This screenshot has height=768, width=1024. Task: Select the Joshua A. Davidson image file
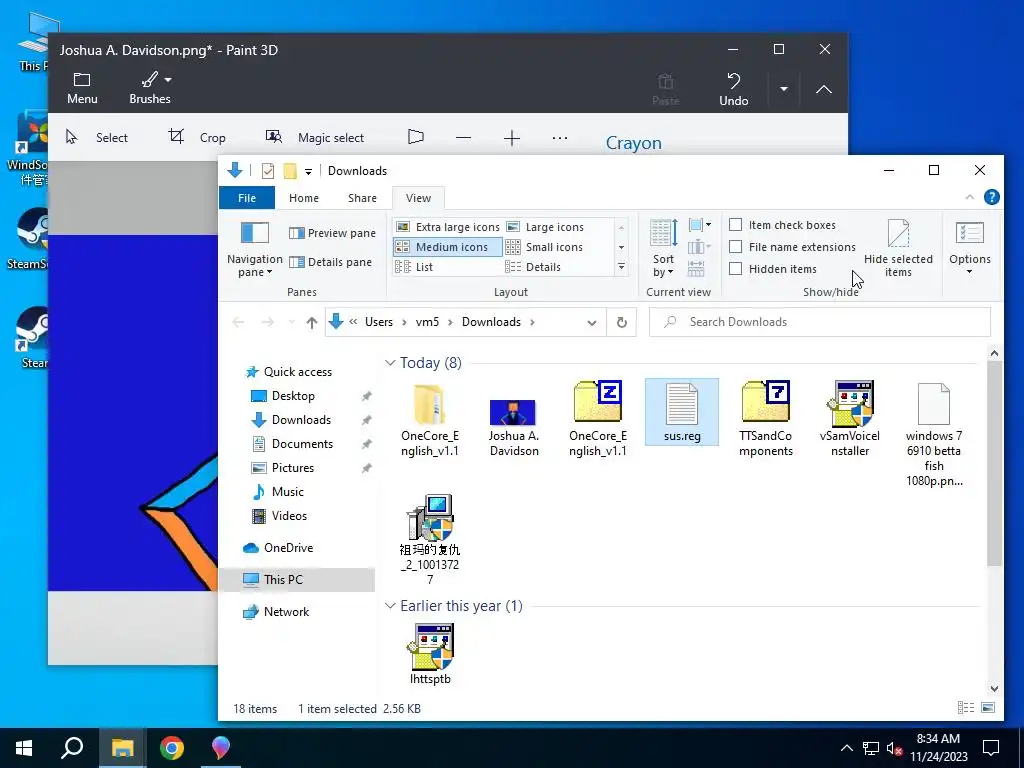coord(513,428)
